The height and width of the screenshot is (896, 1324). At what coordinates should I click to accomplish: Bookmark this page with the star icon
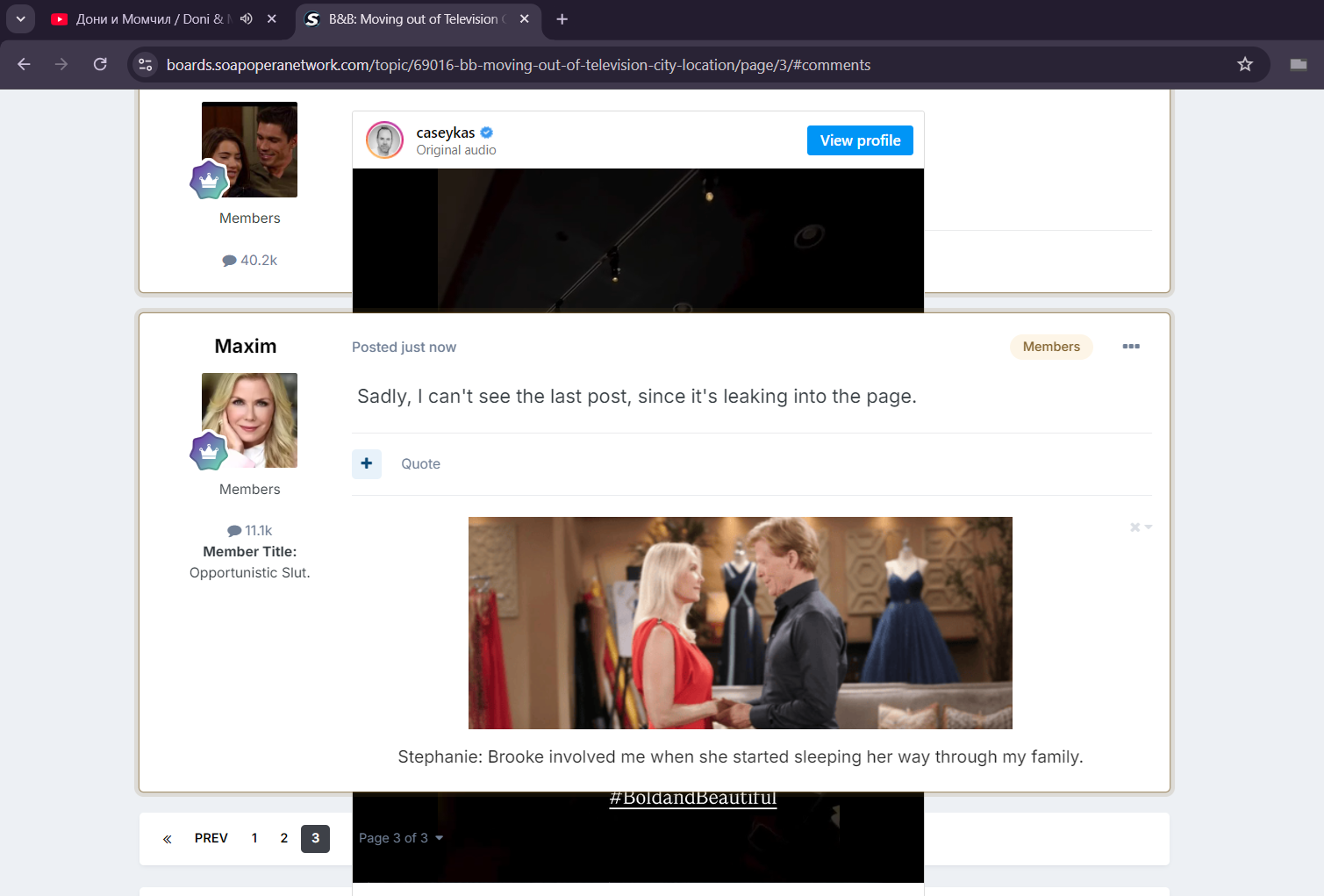[1244, 64]
